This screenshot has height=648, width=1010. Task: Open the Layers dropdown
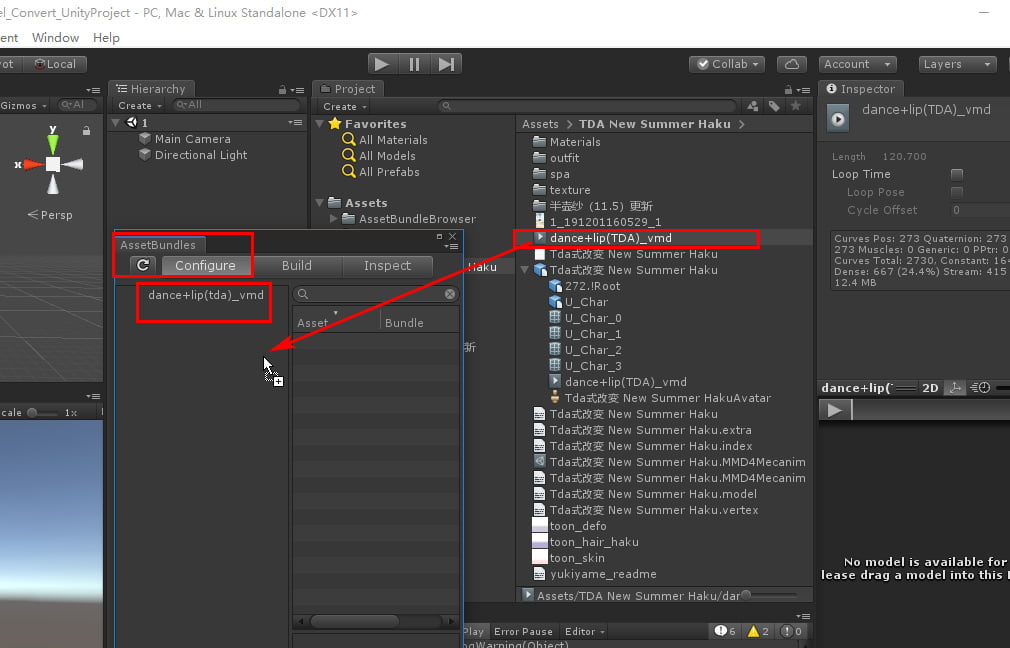pos(955,63)
